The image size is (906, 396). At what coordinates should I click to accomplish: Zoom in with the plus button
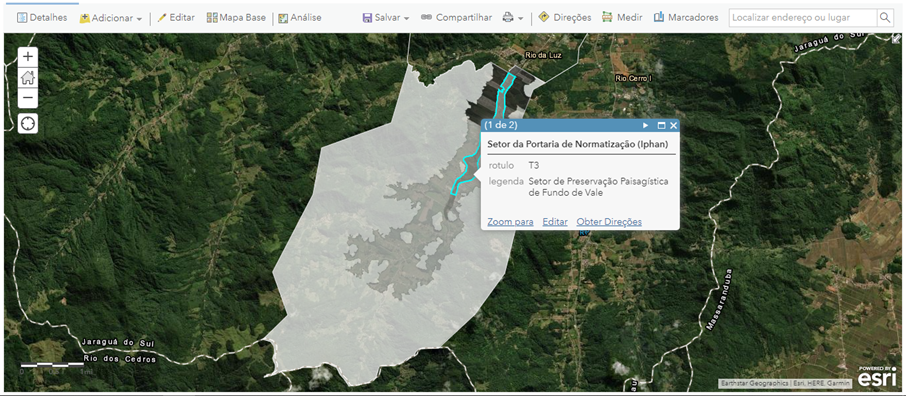coord(28,57)
